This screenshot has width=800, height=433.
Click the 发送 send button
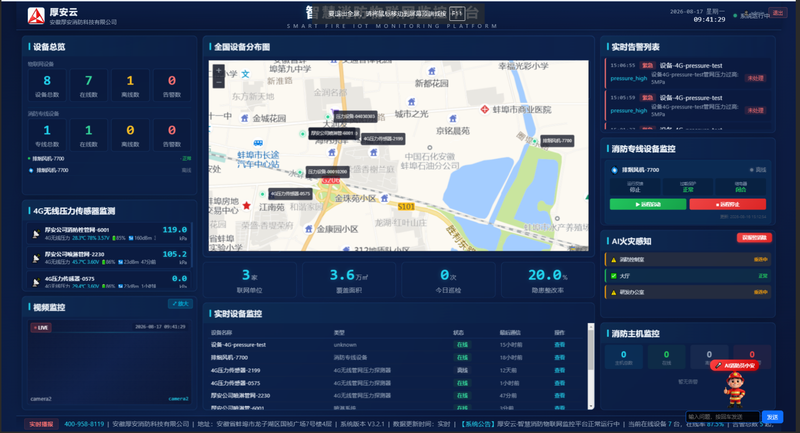tap(772, 417)
